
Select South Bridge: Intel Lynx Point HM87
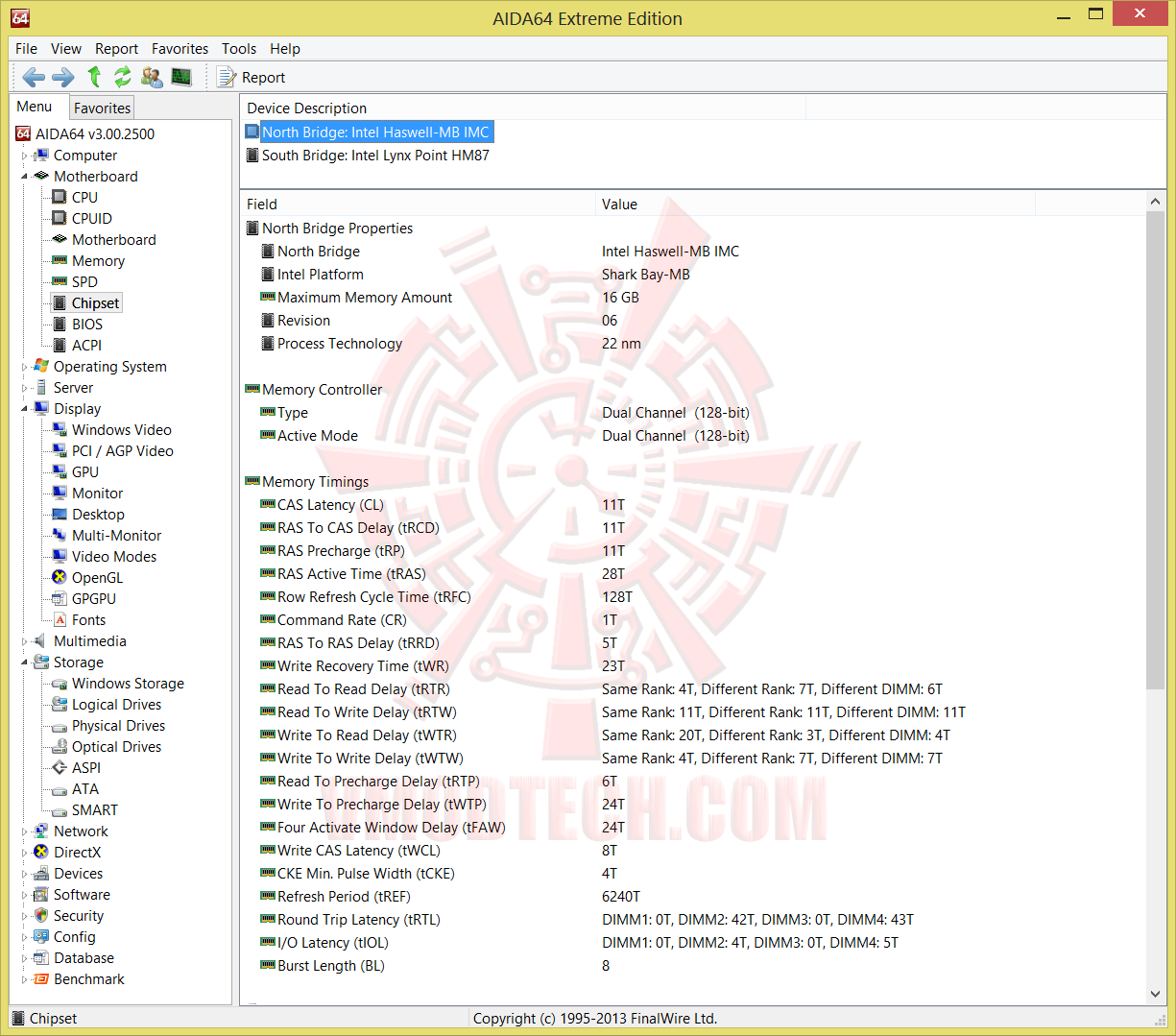point(375,156)
